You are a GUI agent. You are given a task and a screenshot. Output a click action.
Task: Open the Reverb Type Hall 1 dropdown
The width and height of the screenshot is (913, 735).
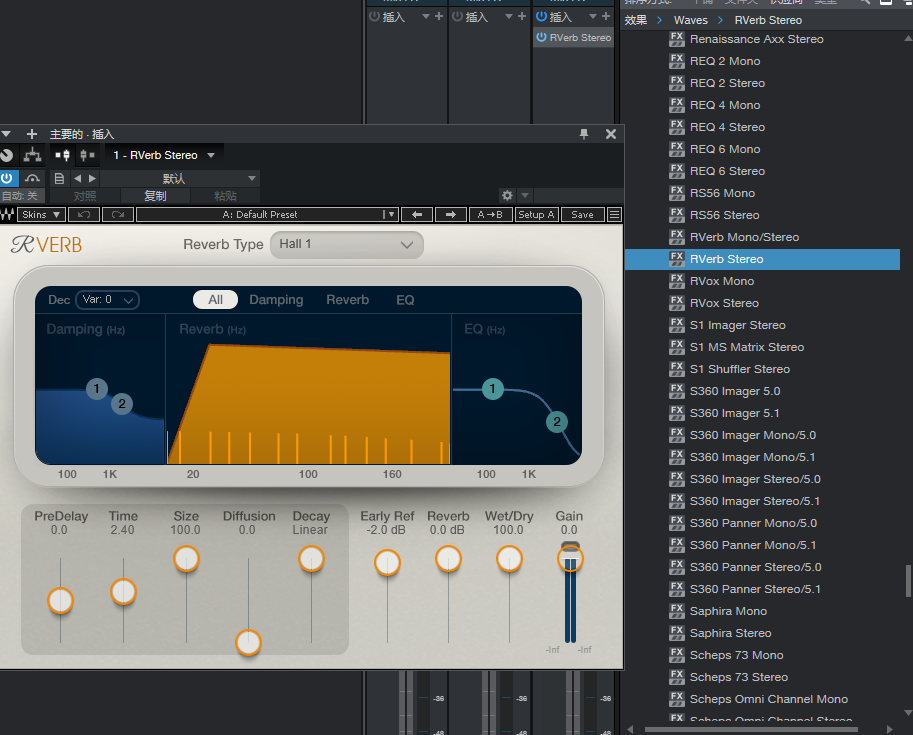click(346, 245)
